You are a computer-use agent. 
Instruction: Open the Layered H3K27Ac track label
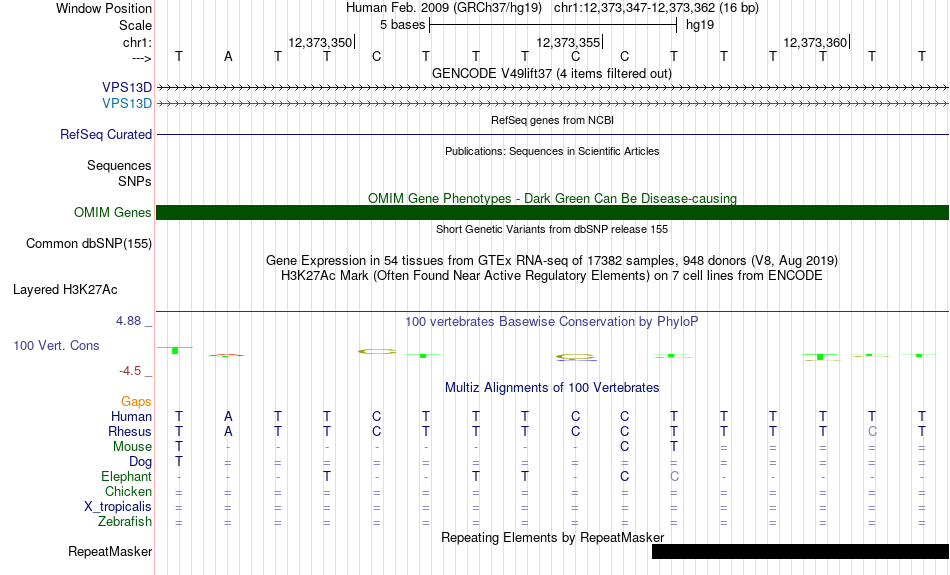(x=65, y=290)
